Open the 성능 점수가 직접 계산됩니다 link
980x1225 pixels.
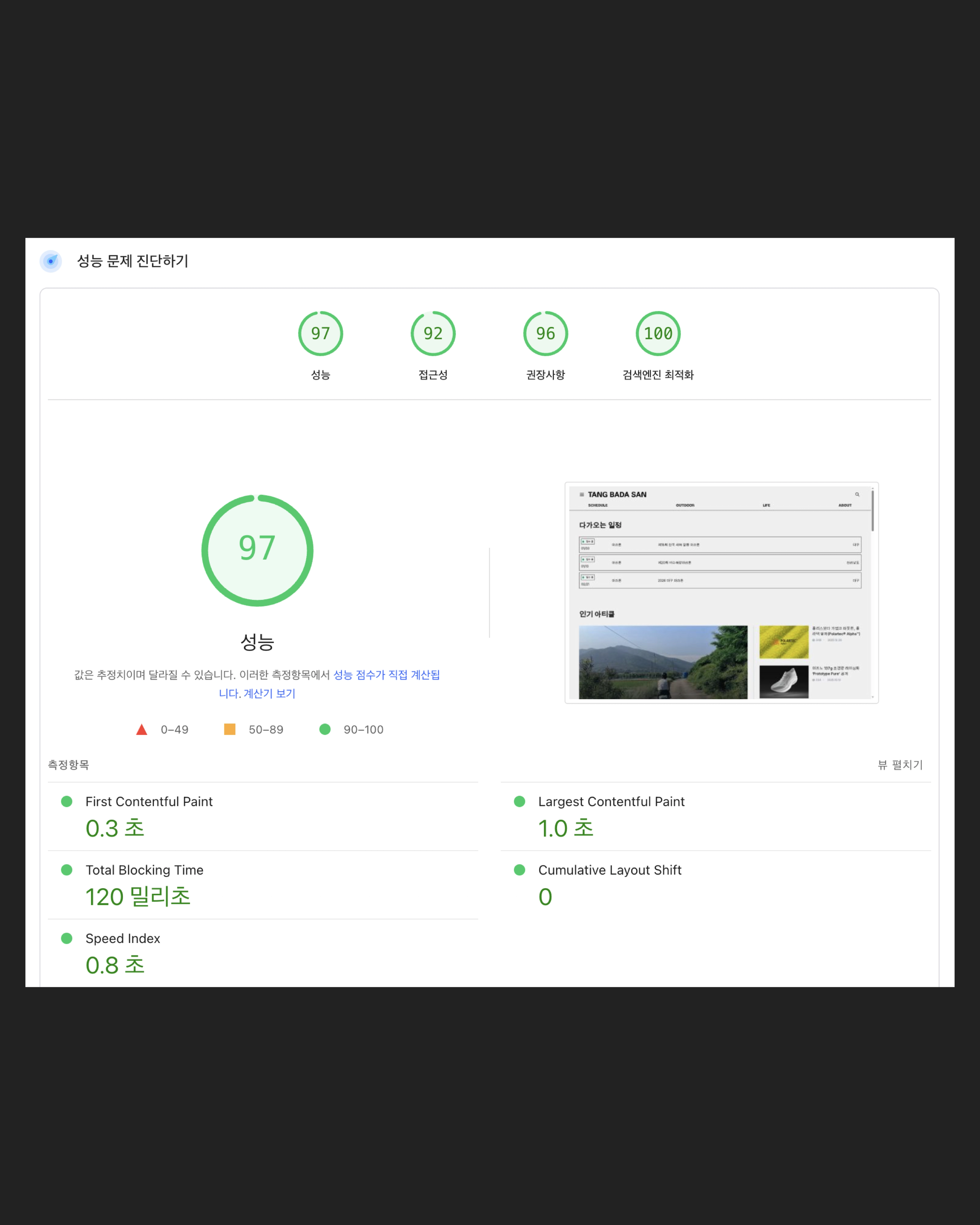pos(386,675)
